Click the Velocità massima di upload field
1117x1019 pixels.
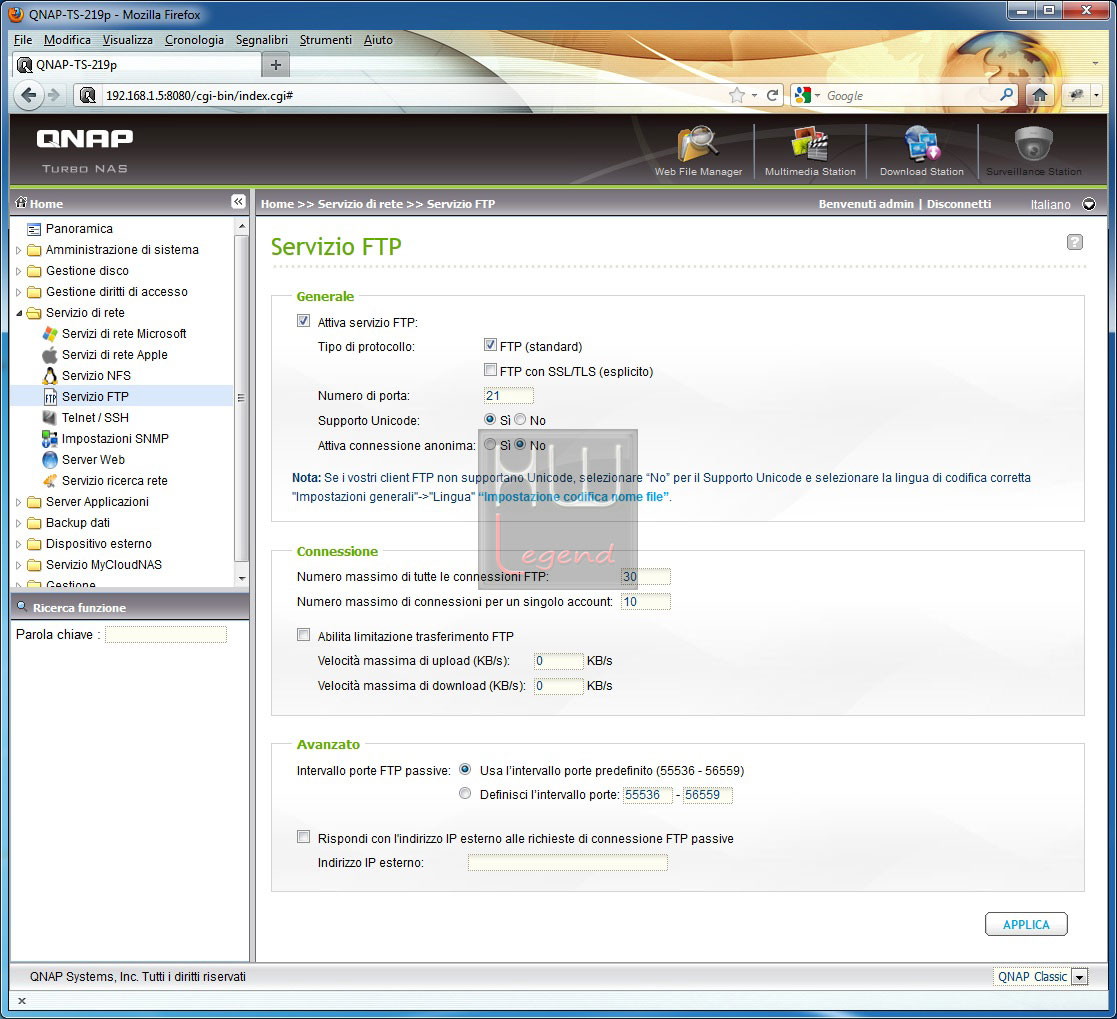[x=558, y=661]
